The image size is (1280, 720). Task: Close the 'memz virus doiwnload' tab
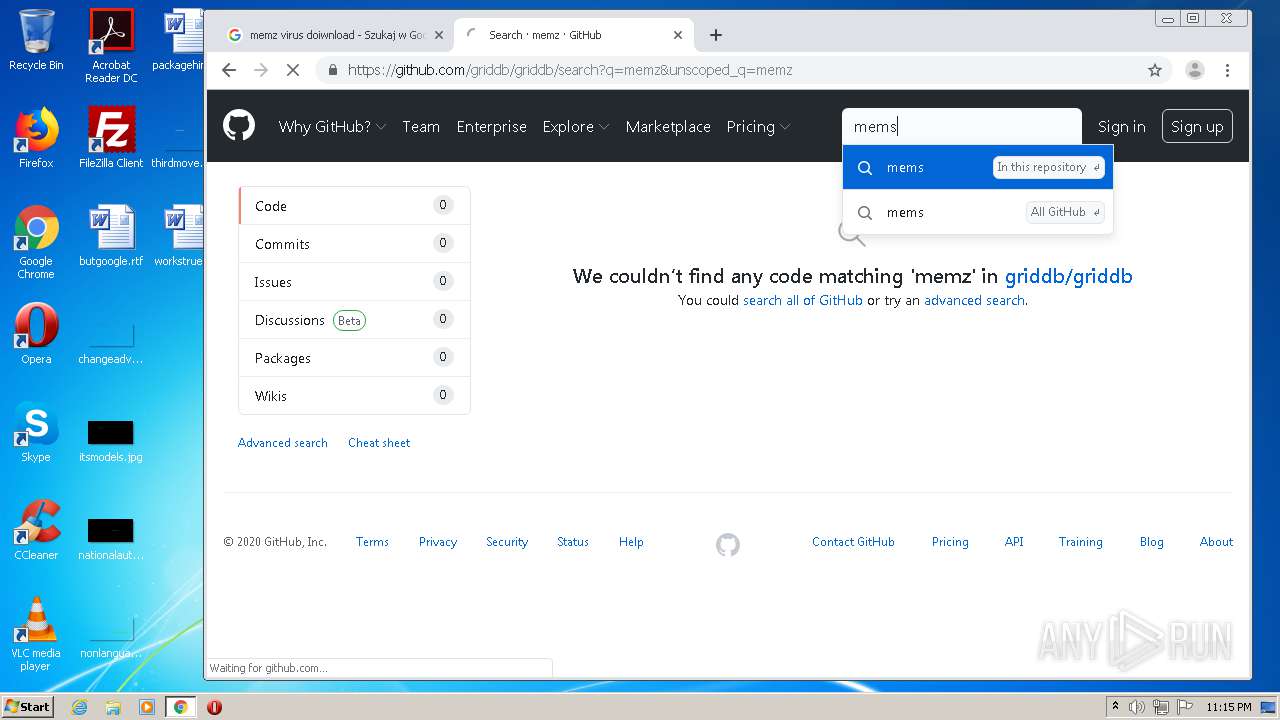438,35
